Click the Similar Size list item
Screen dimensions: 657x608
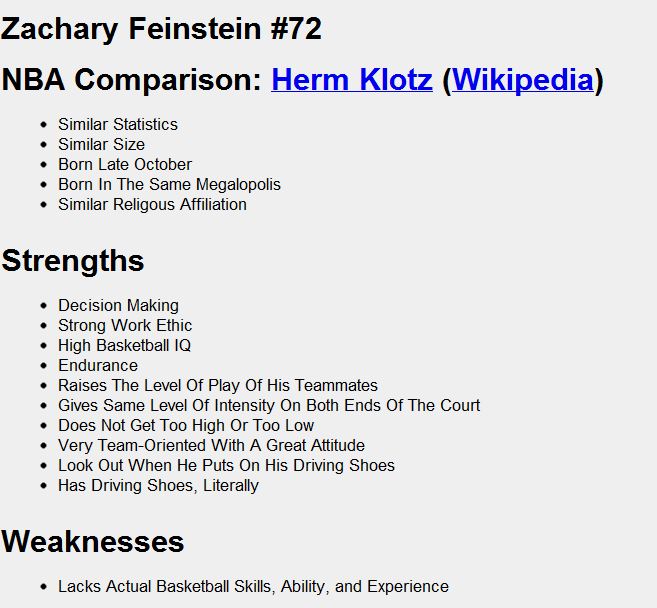(x=101, y=145)
